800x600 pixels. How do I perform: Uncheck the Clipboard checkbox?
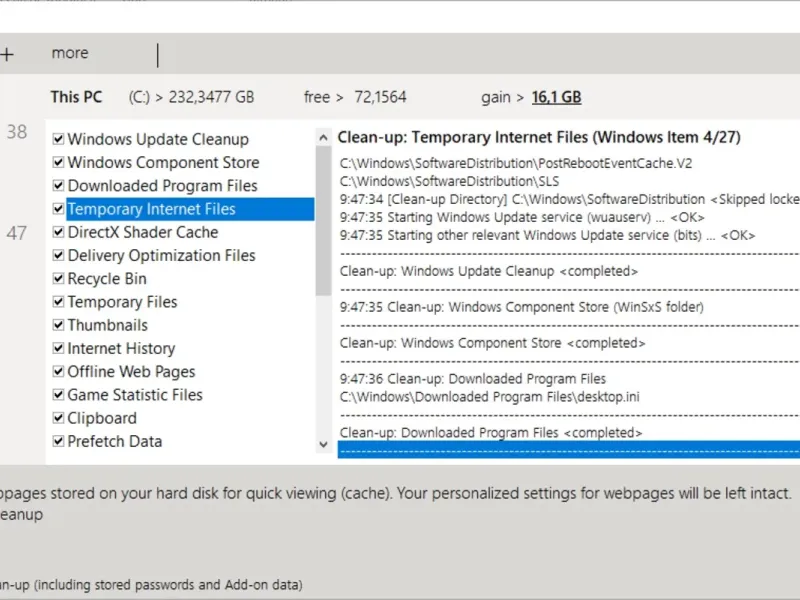point(59,418)
